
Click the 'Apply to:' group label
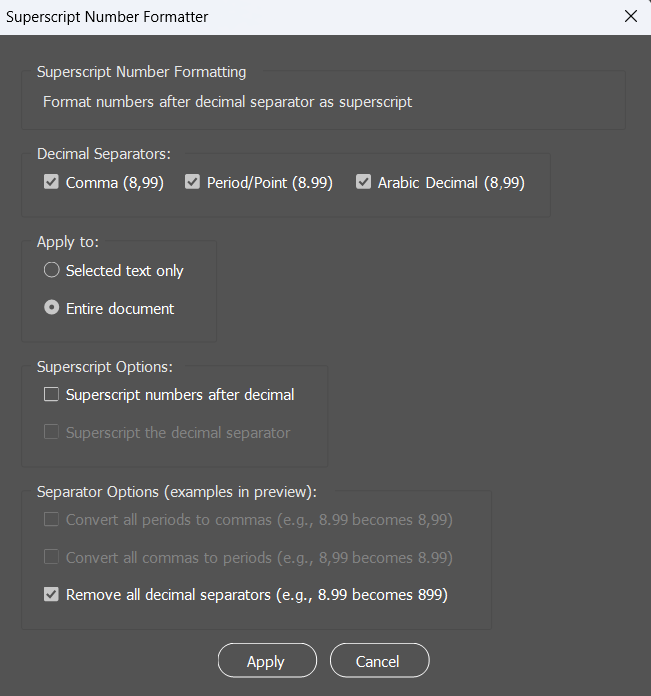click(68, 242)
